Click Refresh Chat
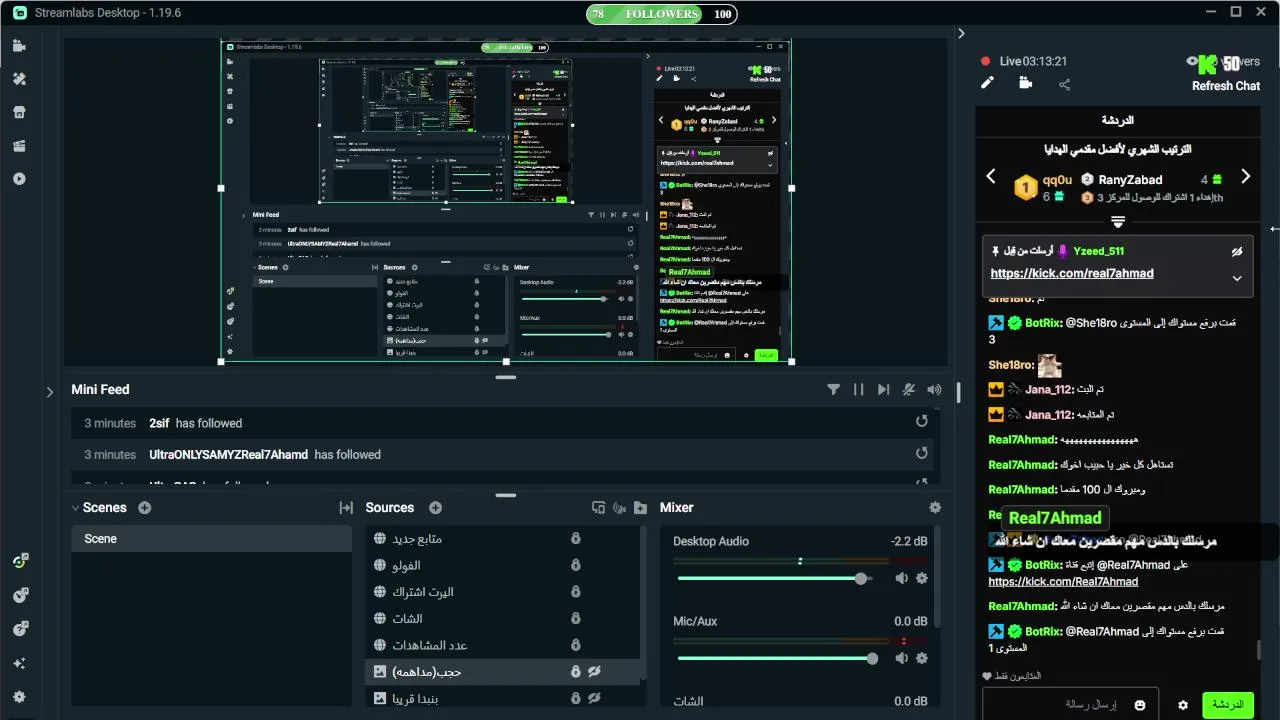 1226,86
